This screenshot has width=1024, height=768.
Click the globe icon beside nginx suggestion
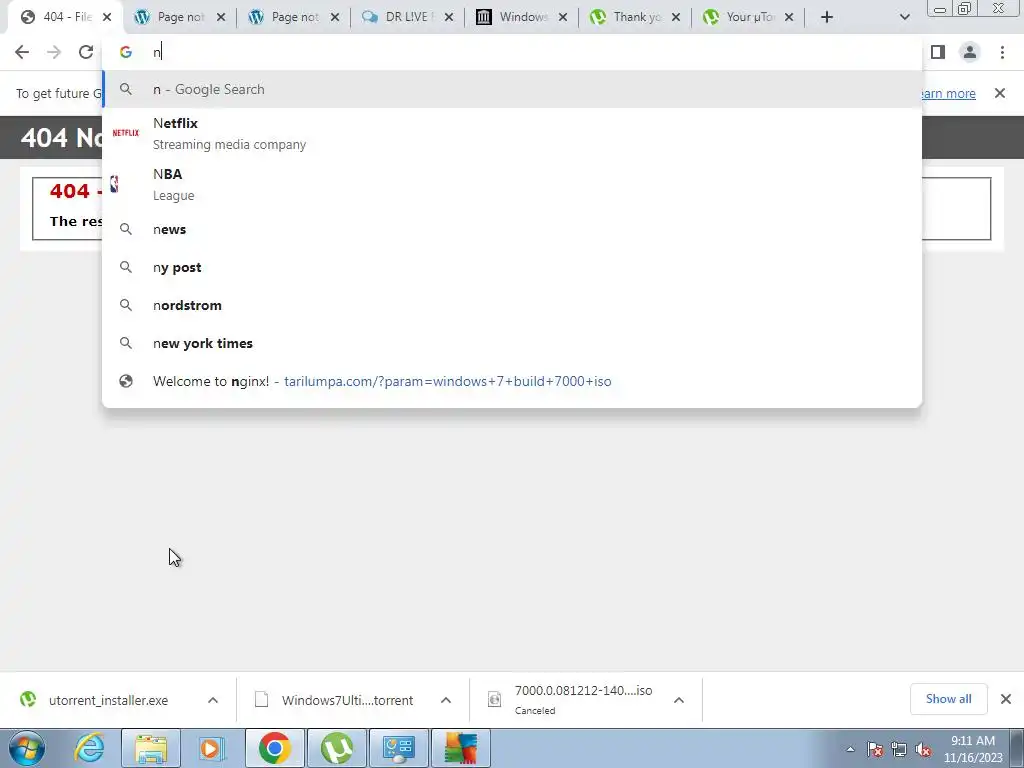pyautogui.click(x=126, y=381)
